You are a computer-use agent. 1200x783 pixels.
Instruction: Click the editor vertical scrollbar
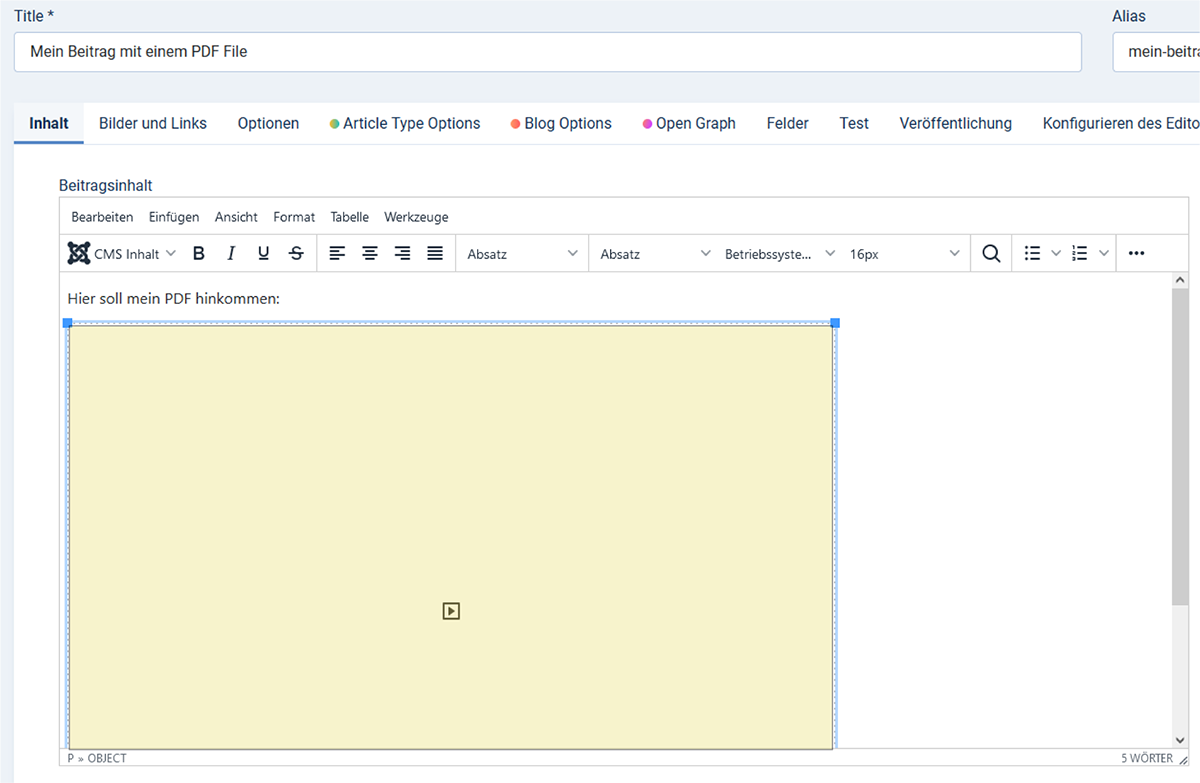point(1180,450)
